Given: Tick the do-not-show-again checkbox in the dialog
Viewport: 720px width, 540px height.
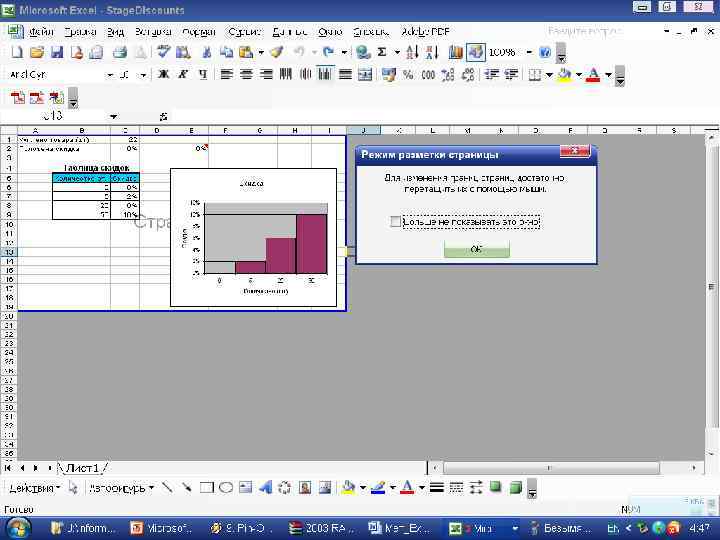Looking at the screenshot, I should [395, 221].
